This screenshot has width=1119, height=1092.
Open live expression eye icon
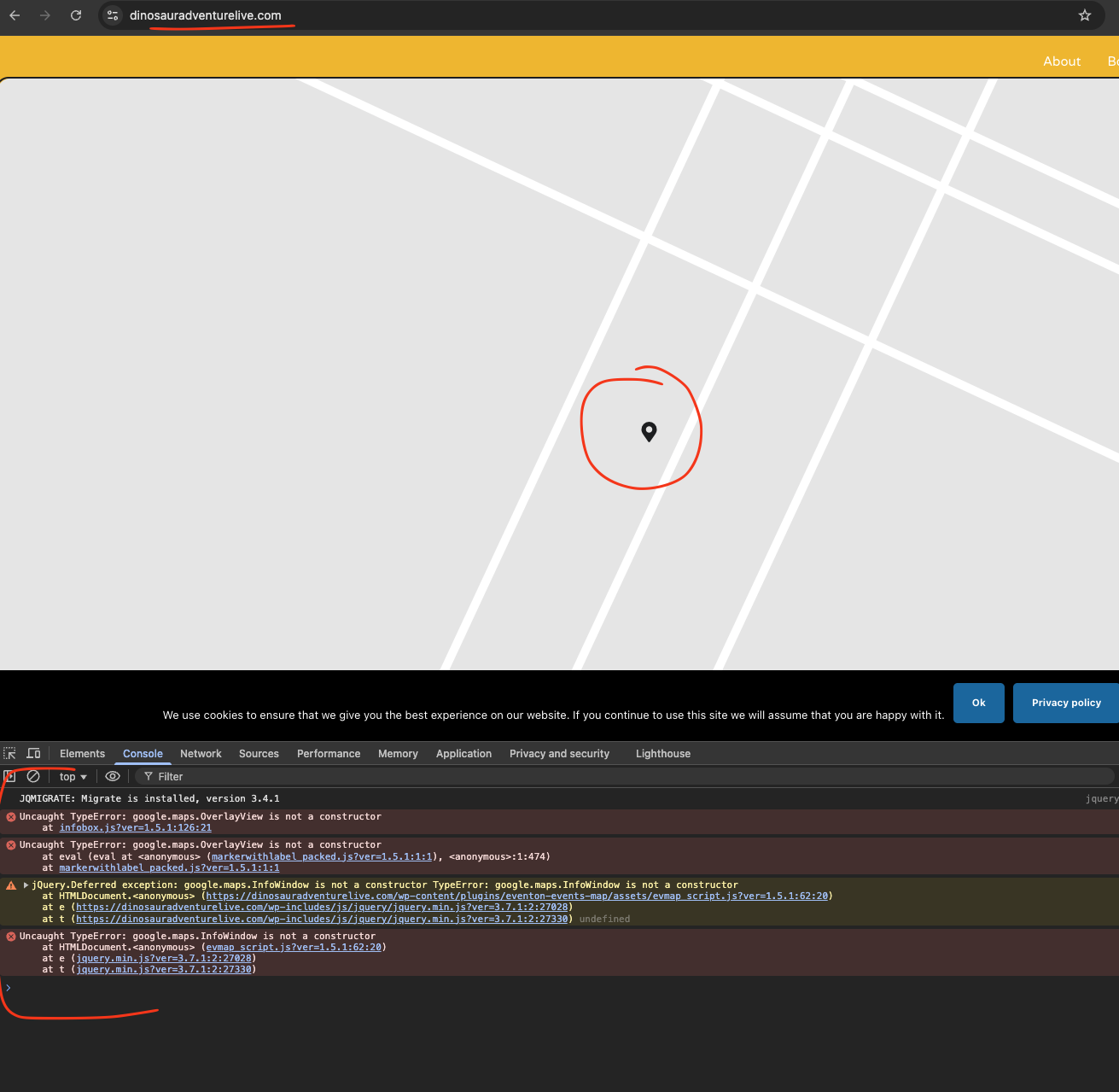113,776
